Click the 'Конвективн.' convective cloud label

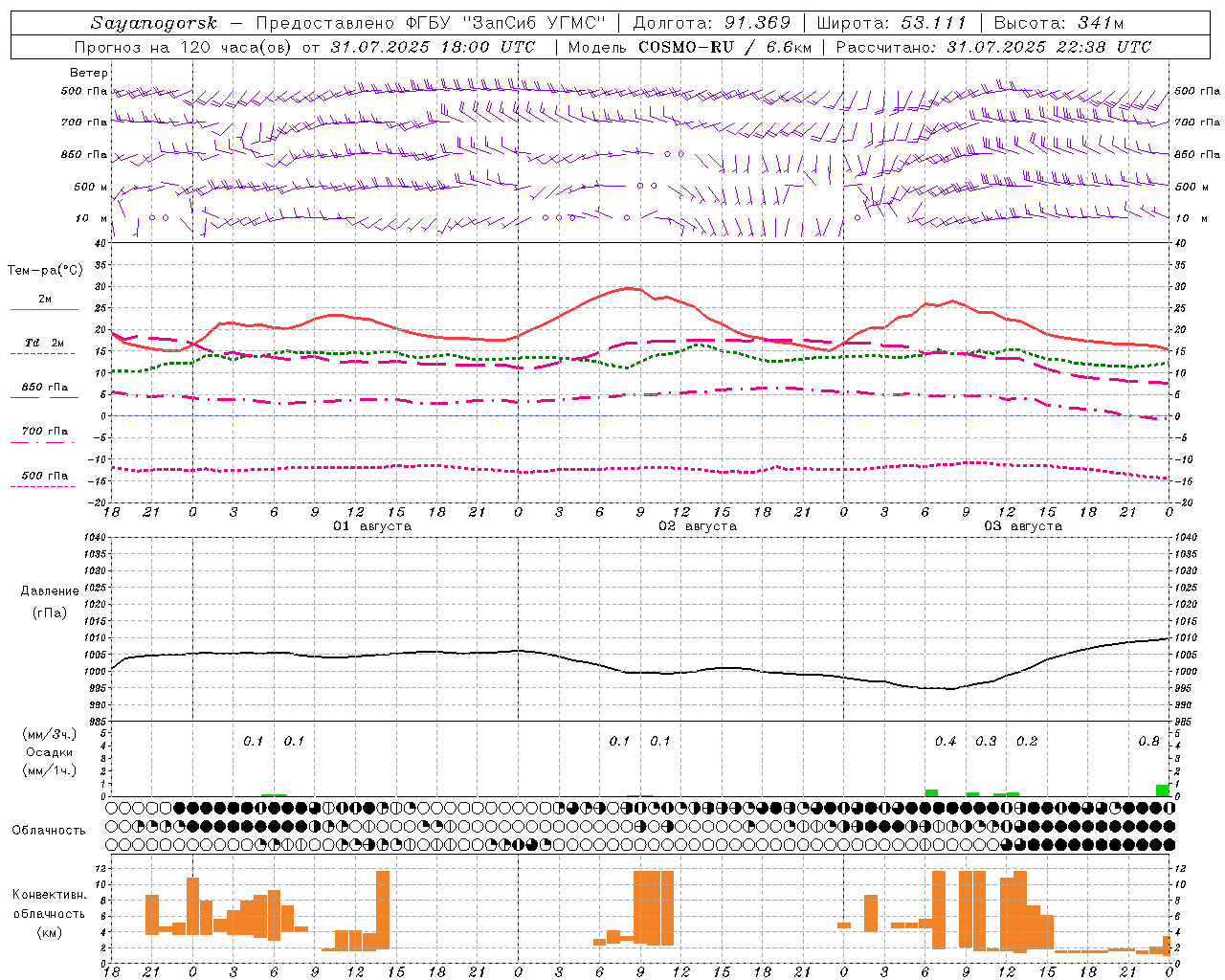click(49, 895)
